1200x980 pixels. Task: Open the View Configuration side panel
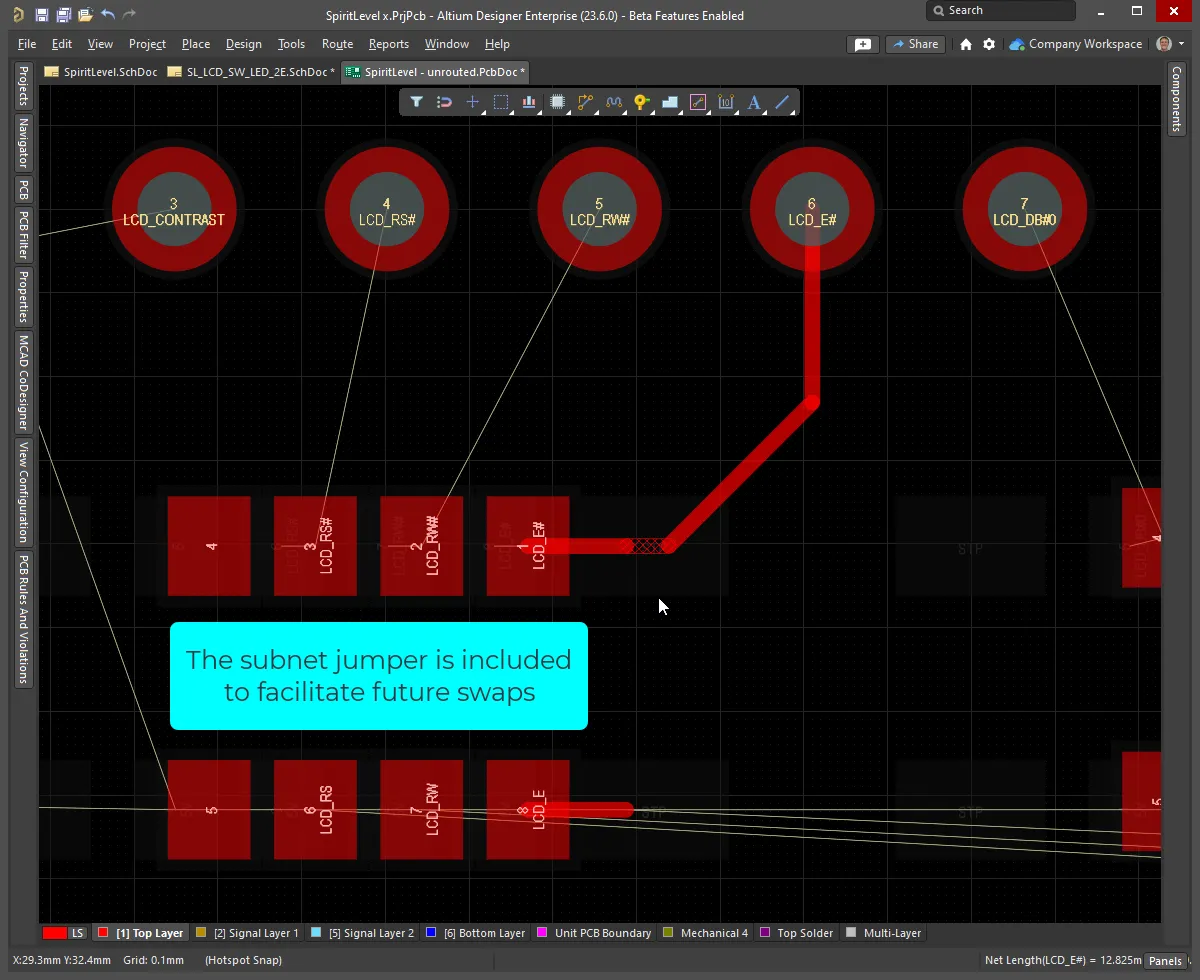23,492
